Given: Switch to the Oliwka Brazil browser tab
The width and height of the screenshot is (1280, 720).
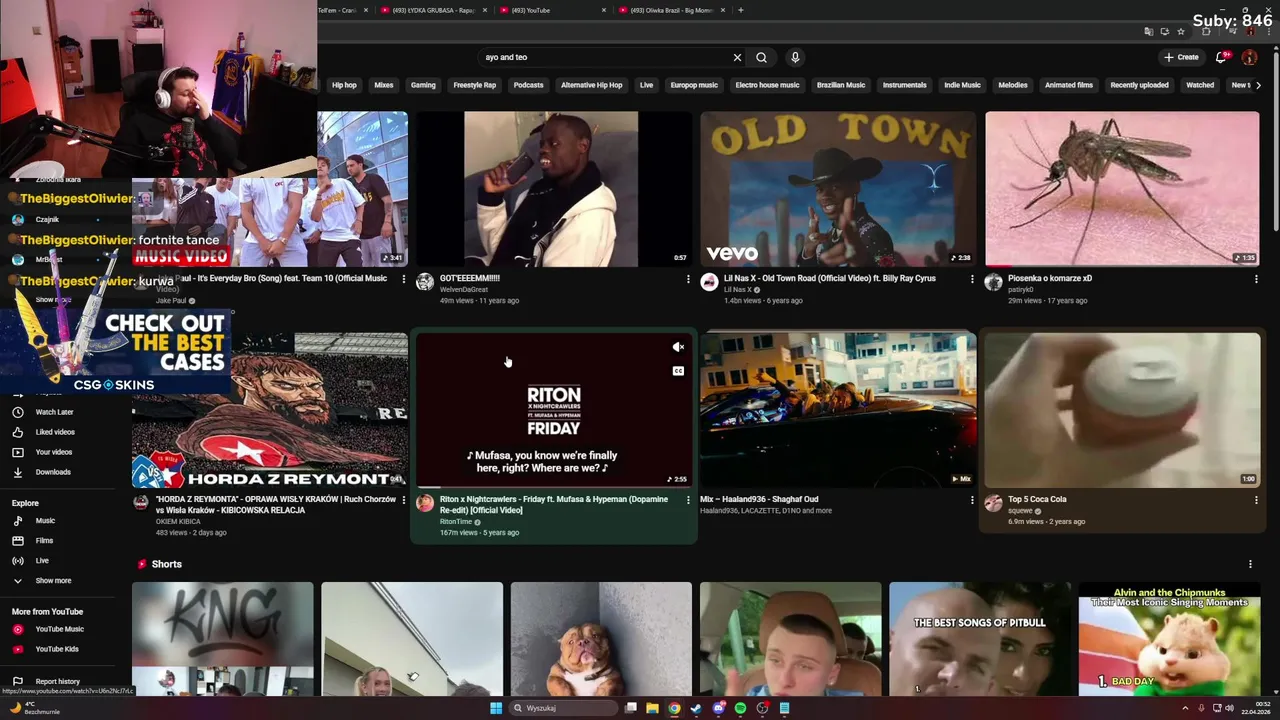Looking at the screenshot, I should 672,10.
